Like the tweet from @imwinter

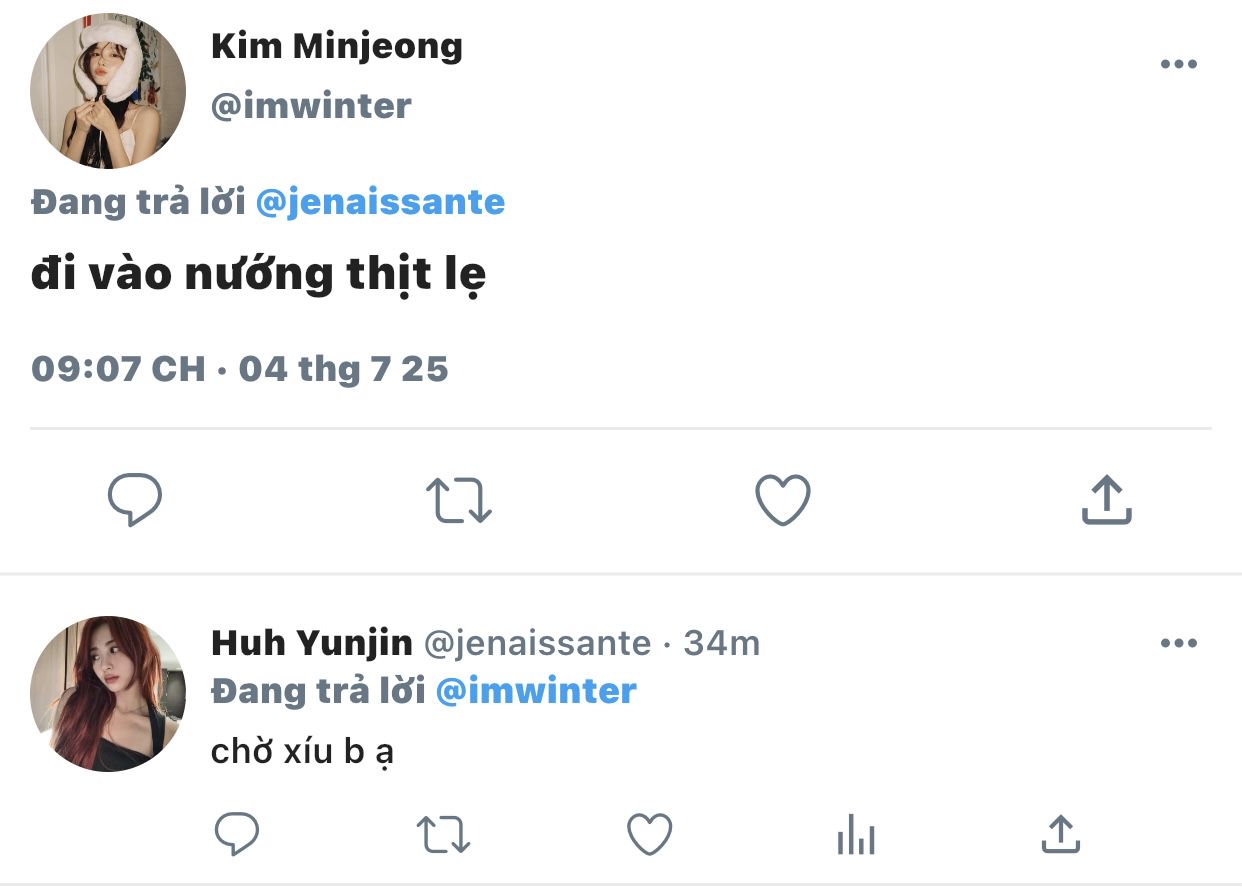point(782,499)
